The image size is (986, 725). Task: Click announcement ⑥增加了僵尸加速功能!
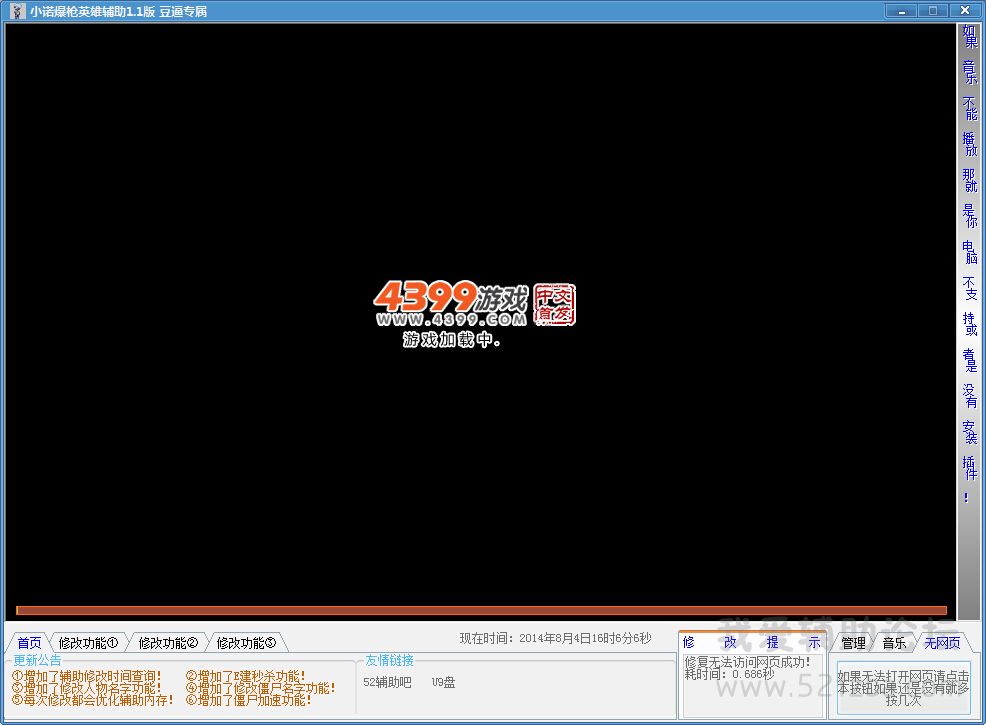(249, 699)
